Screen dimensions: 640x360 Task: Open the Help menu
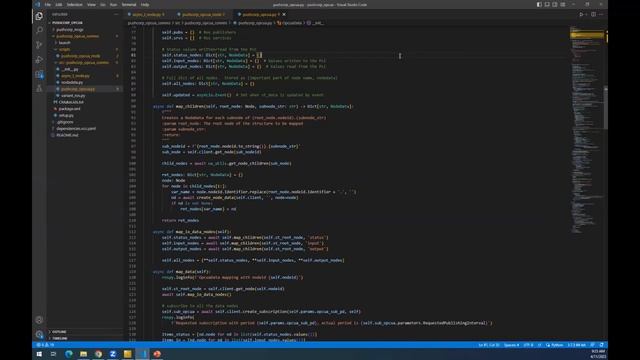pyautogui.click(x=145, y=4)
